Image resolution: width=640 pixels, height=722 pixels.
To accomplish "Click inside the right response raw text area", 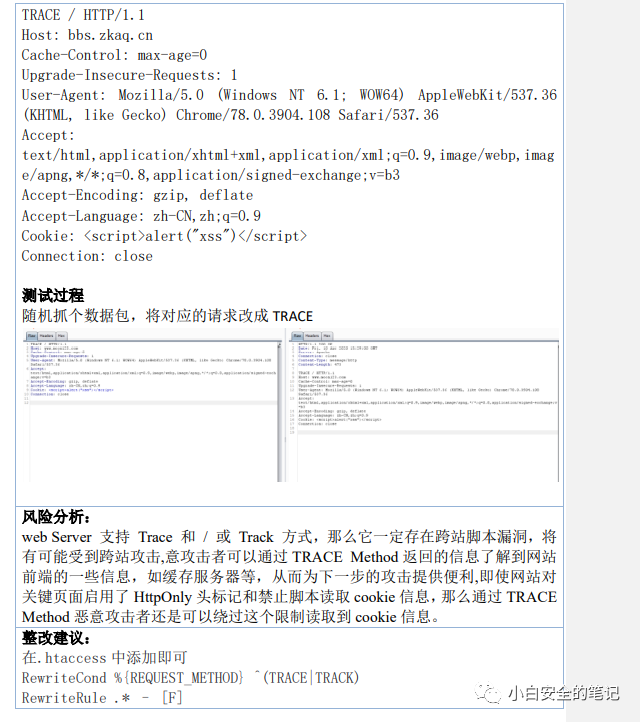I will (x=426, y=412).
